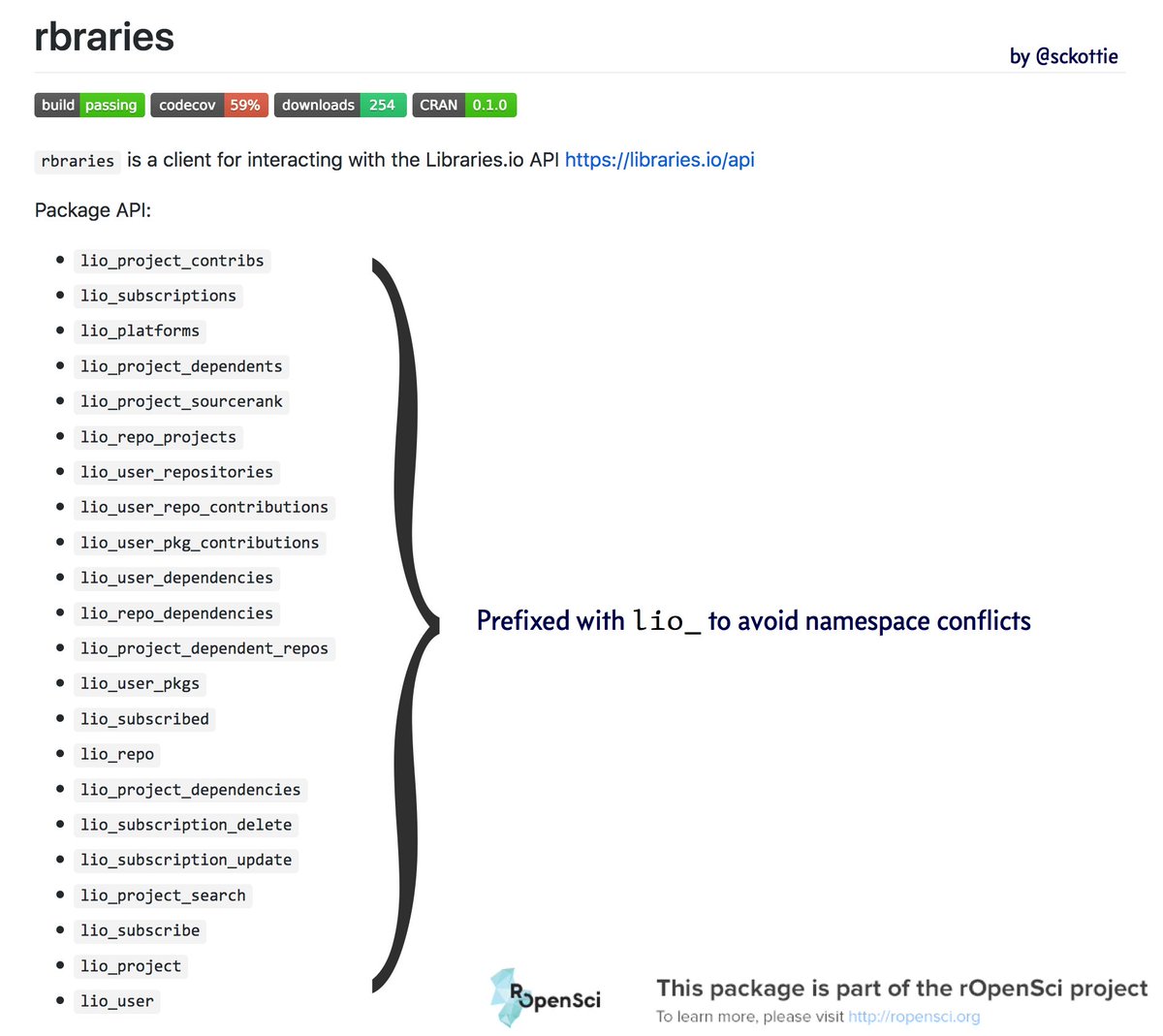
Task: Select the bullet beside lio_subscriptions
Action: point(60,296)
